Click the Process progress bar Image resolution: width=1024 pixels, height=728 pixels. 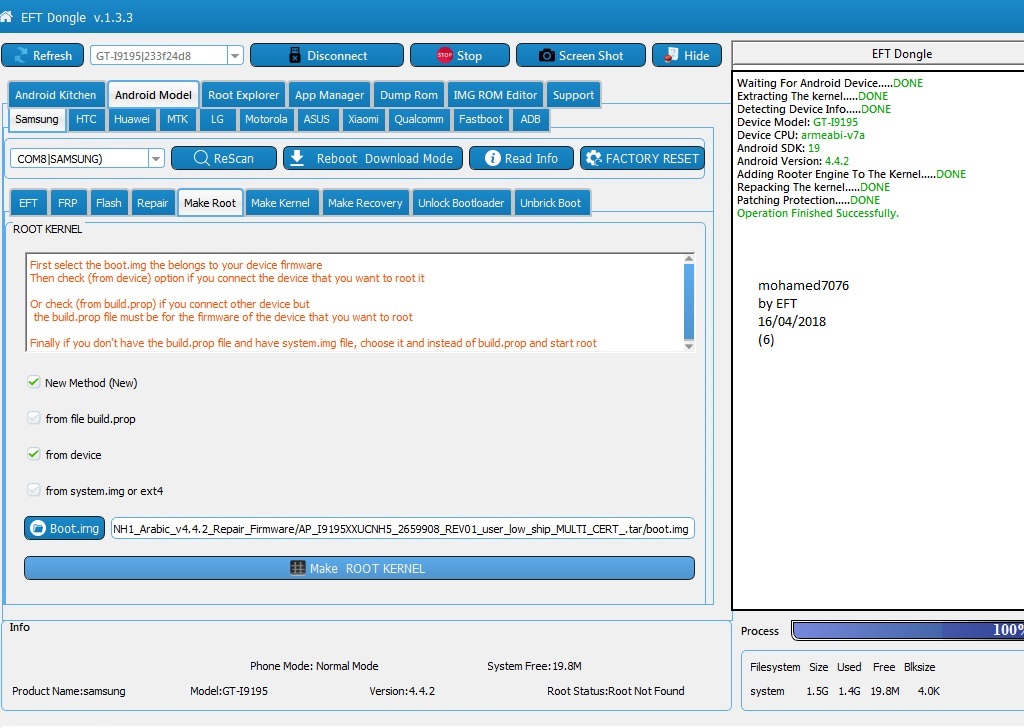point(908,630)
